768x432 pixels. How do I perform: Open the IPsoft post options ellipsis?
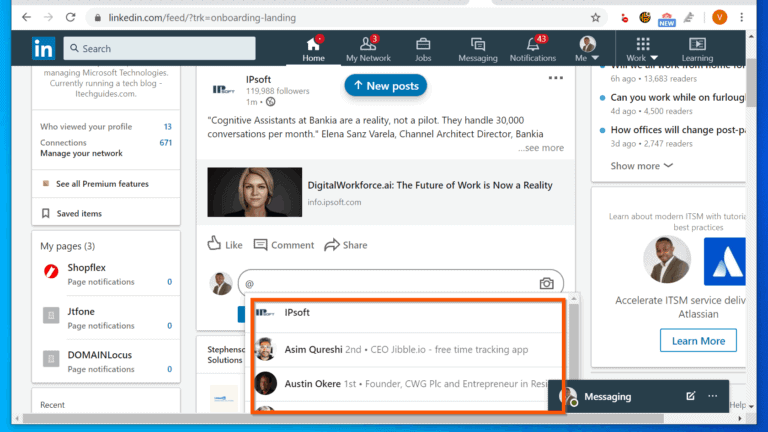pos(555,78)
